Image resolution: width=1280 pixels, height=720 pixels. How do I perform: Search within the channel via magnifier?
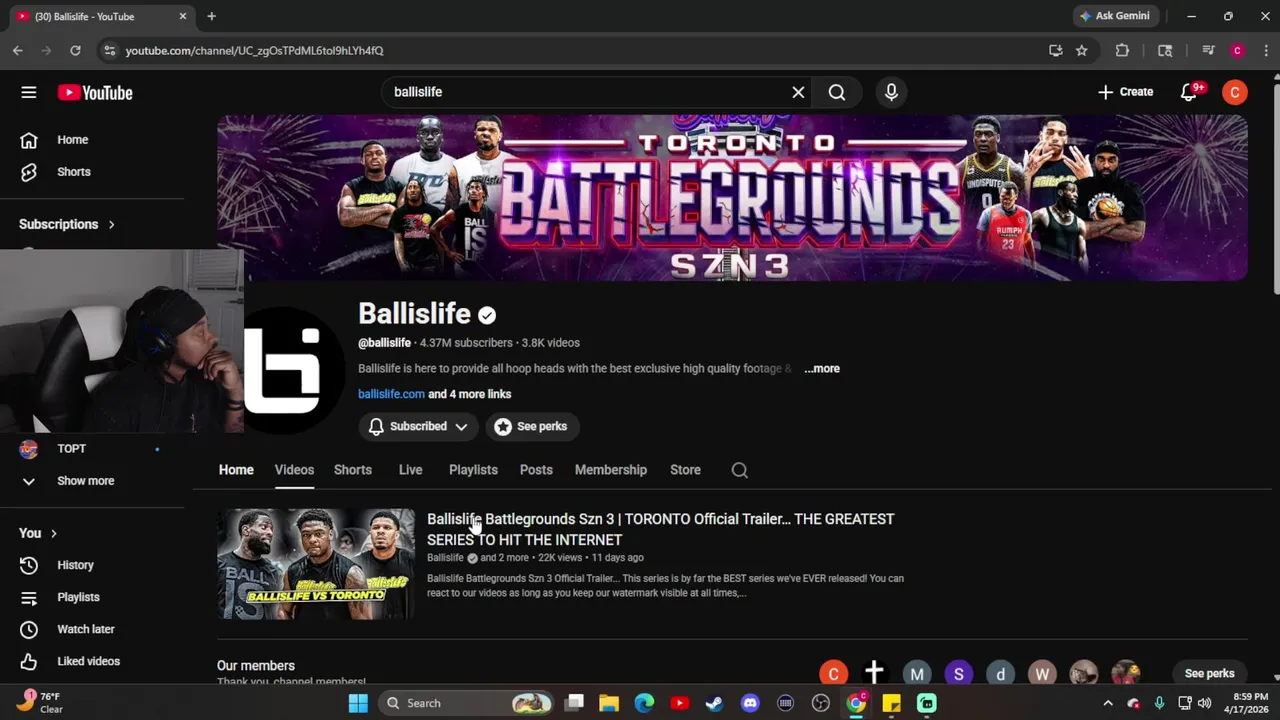[740, 470]
